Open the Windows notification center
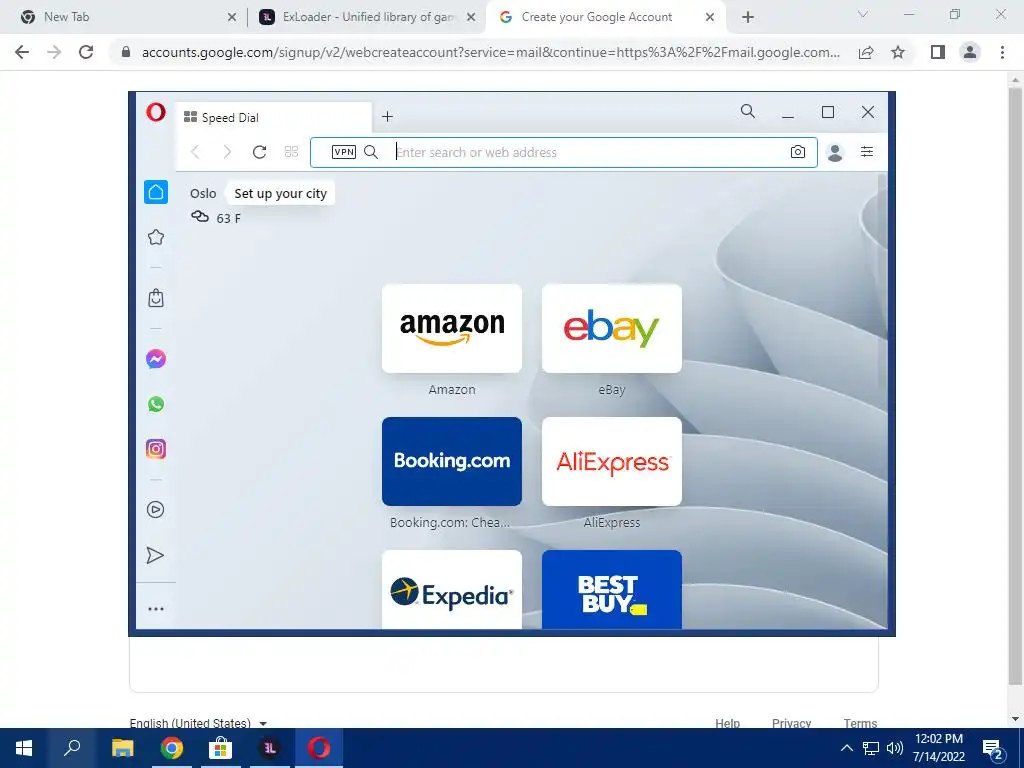Image resolution: width=1024 pixels, height=768 pixels. (993, 748)
